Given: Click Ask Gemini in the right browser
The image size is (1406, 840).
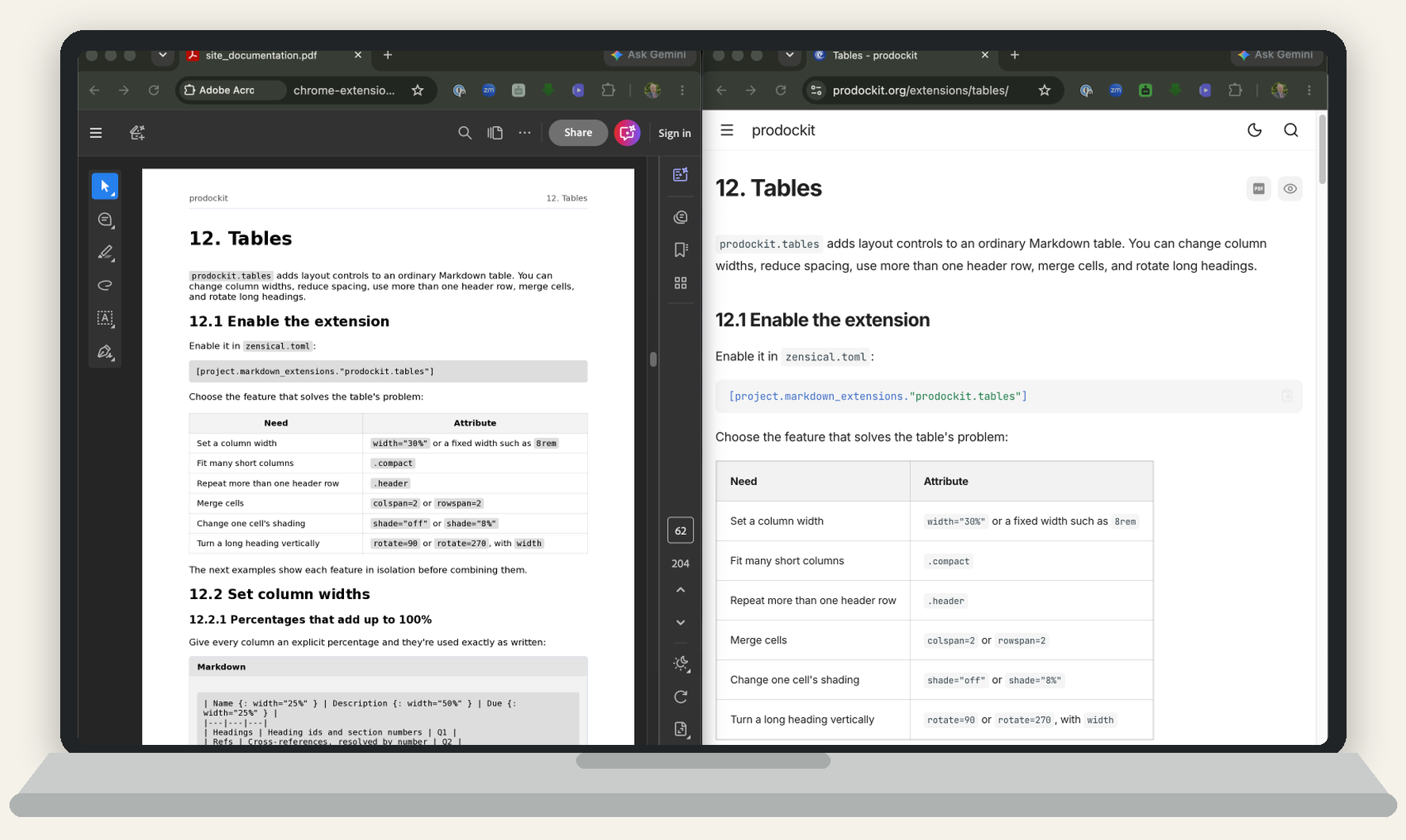Looking at the screenshot, I should [x=1275, y=55].
